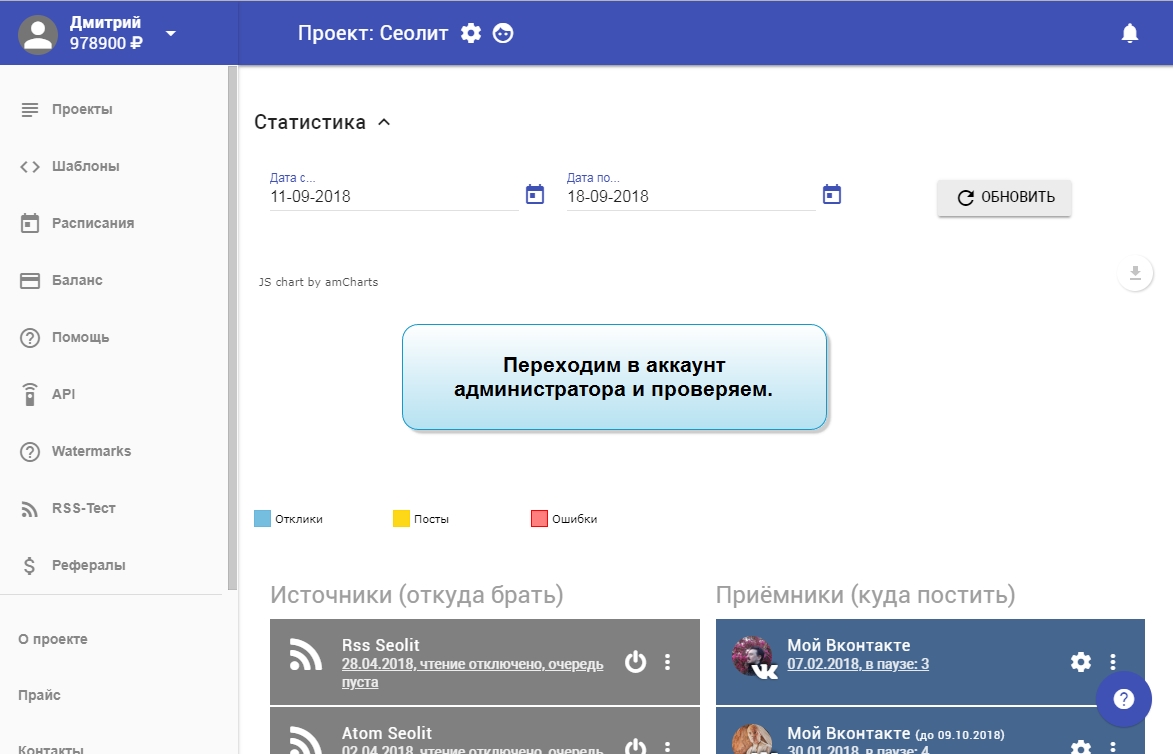Collapse the Статистика section
The image size is (1173, 754).
[x=384, y=123]
